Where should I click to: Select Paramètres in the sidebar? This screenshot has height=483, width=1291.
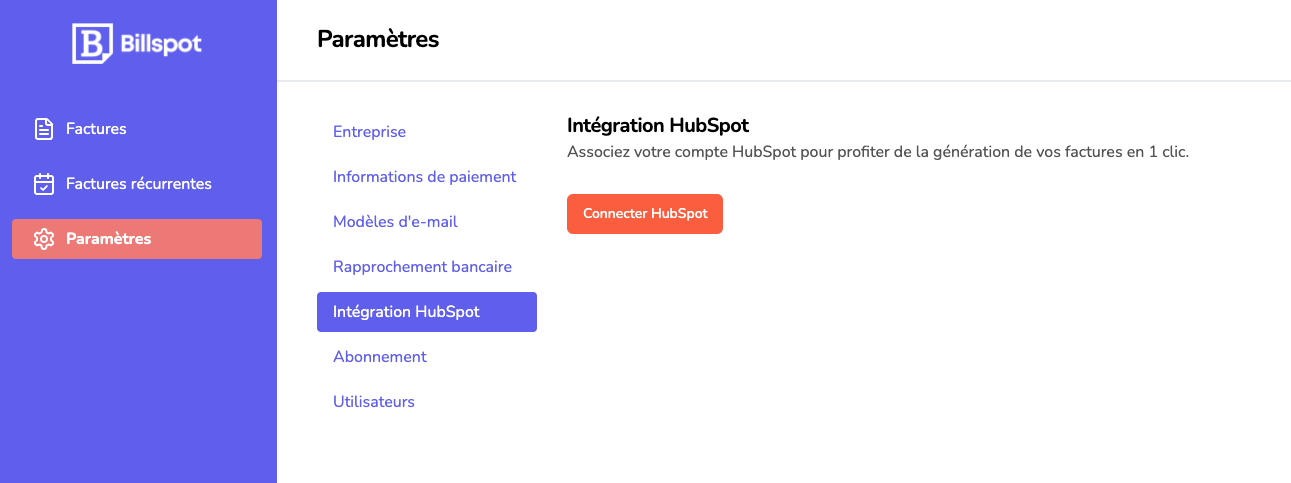[x=137, y=239]
